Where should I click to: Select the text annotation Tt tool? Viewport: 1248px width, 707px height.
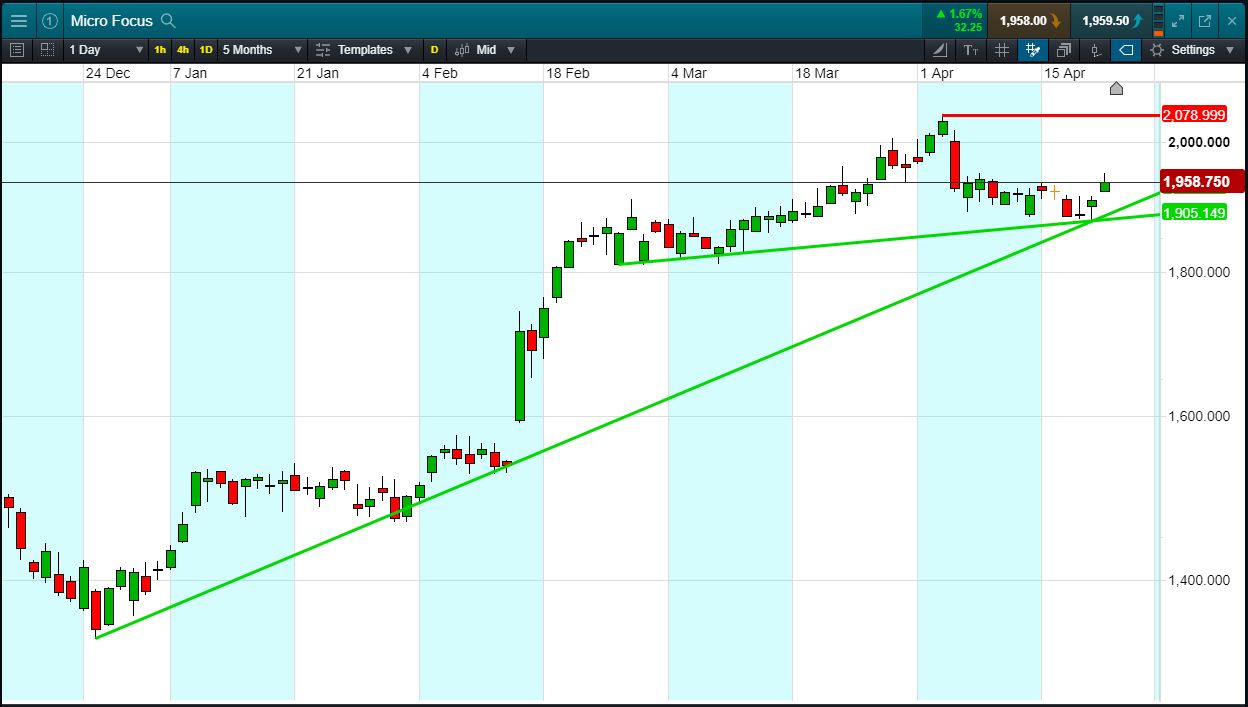click(x=971, y=49)
